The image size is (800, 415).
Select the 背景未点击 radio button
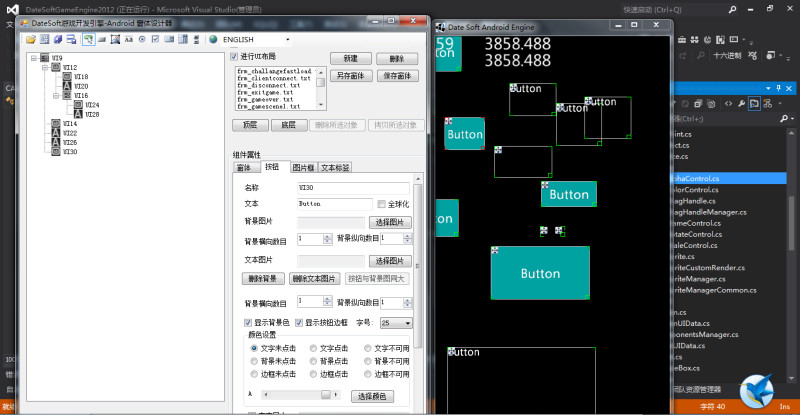tap(254, 360)
